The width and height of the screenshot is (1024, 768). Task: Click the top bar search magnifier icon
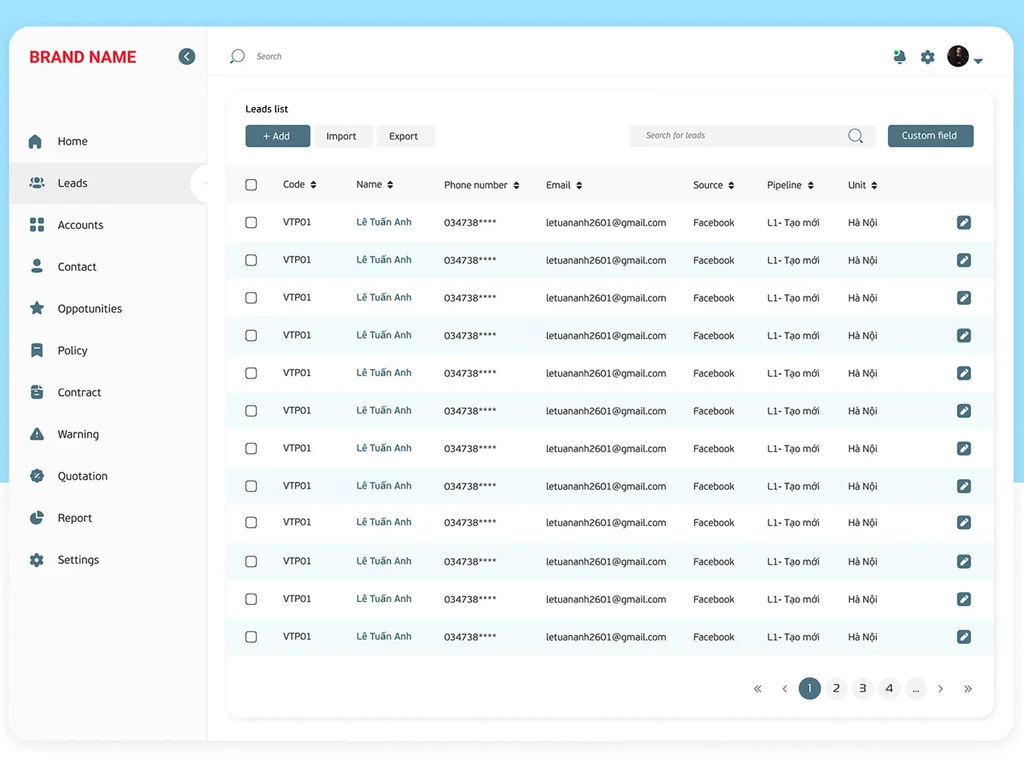pos(237,56)
